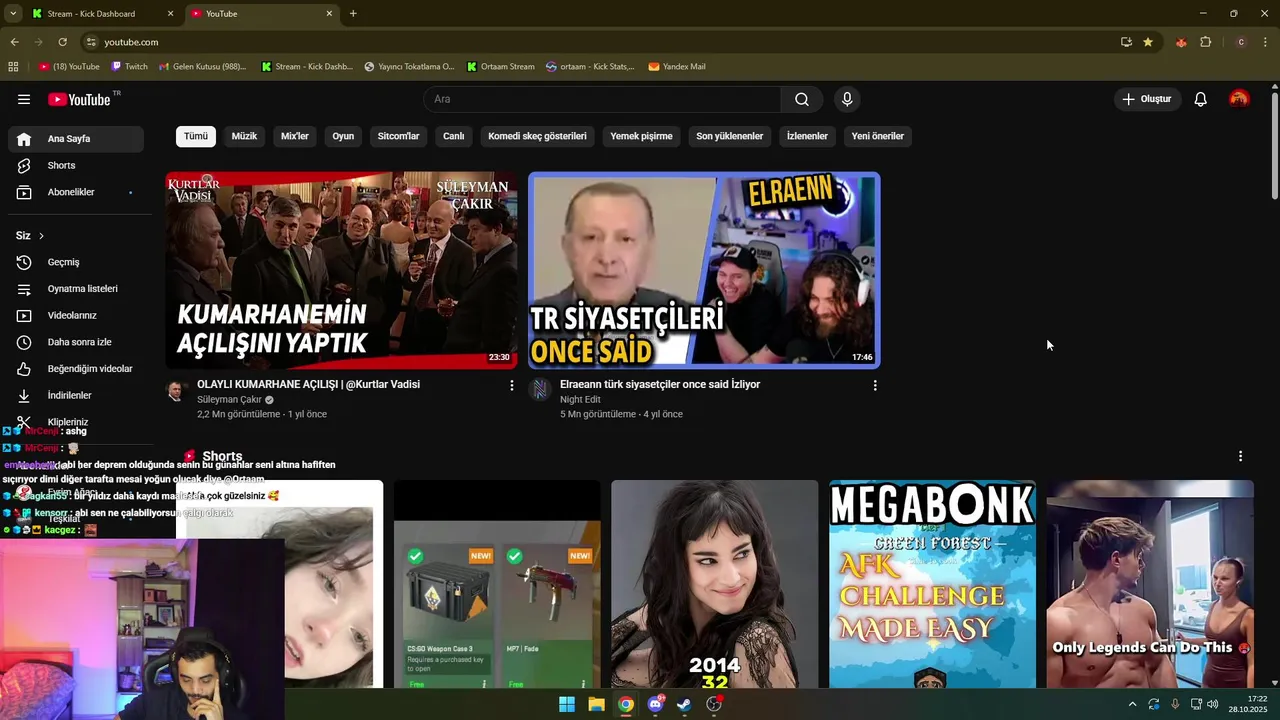The height and width of the screenshot is (720, 1280).
Task: Open Geçmiş history page
Action: pos(76,262)
